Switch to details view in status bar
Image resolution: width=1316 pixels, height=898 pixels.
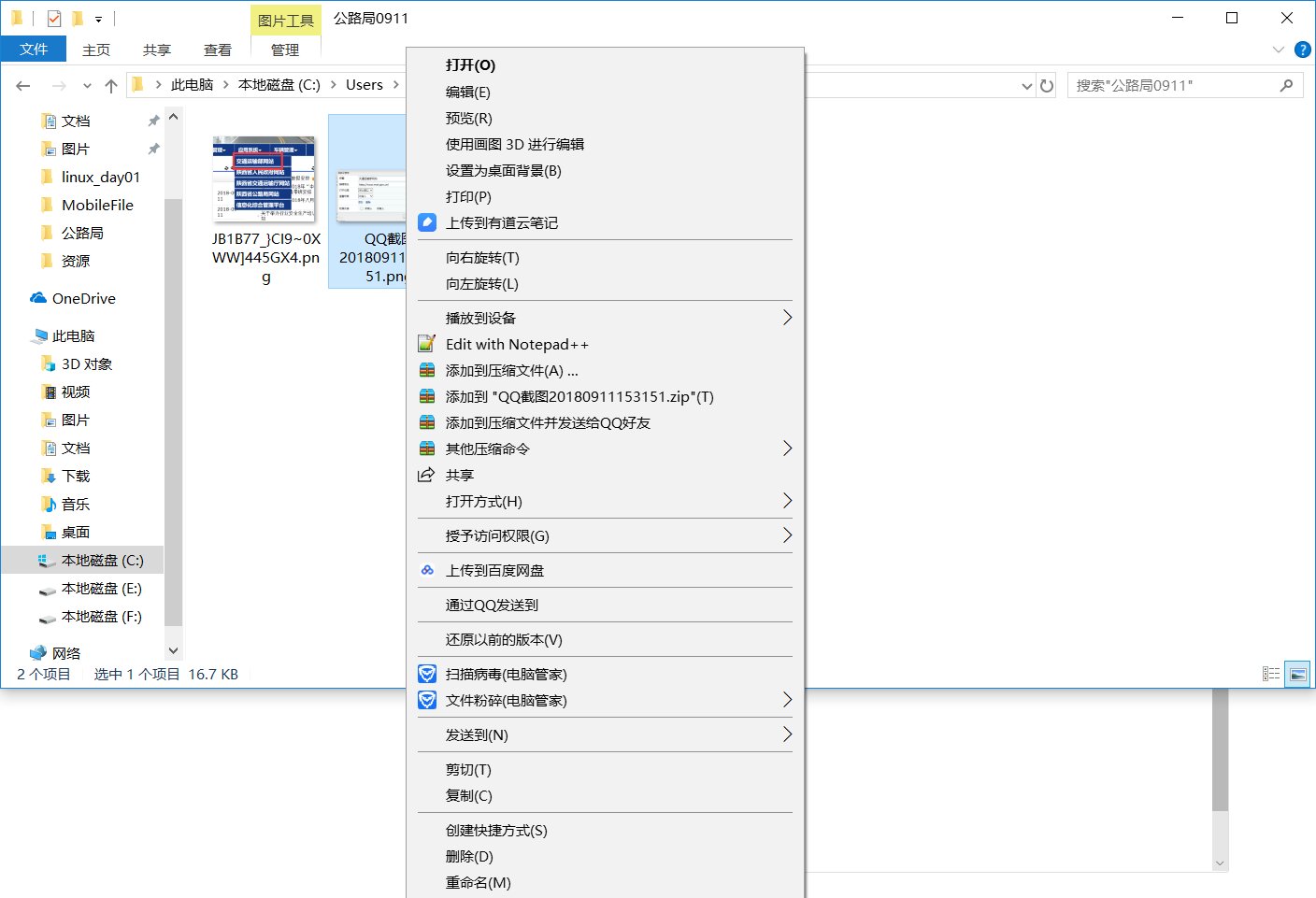1270,673
